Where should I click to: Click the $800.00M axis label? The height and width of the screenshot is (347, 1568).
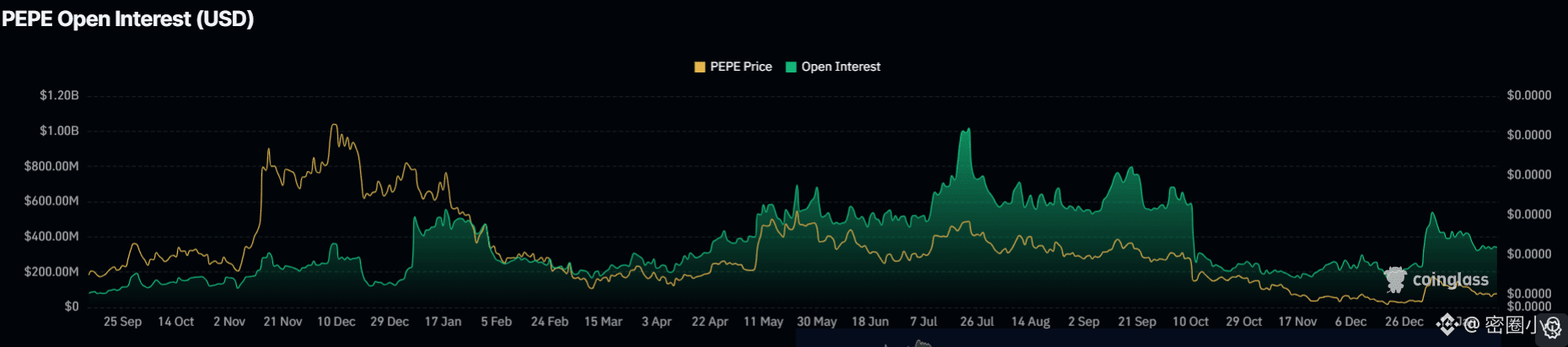pyautogui.click(x=51, y=166)
